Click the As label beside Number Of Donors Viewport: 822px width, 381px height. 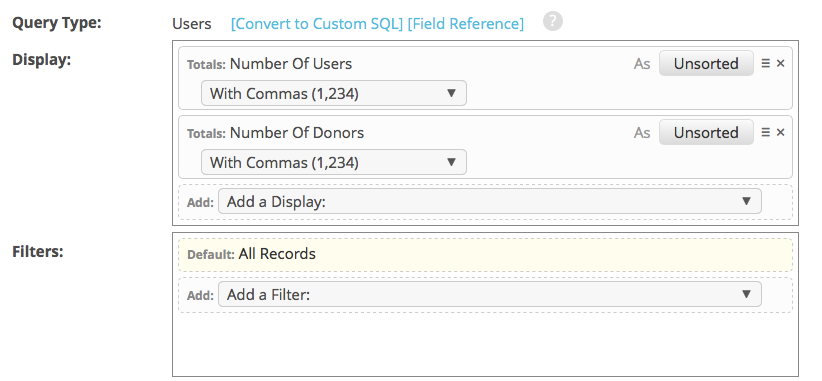642,133
